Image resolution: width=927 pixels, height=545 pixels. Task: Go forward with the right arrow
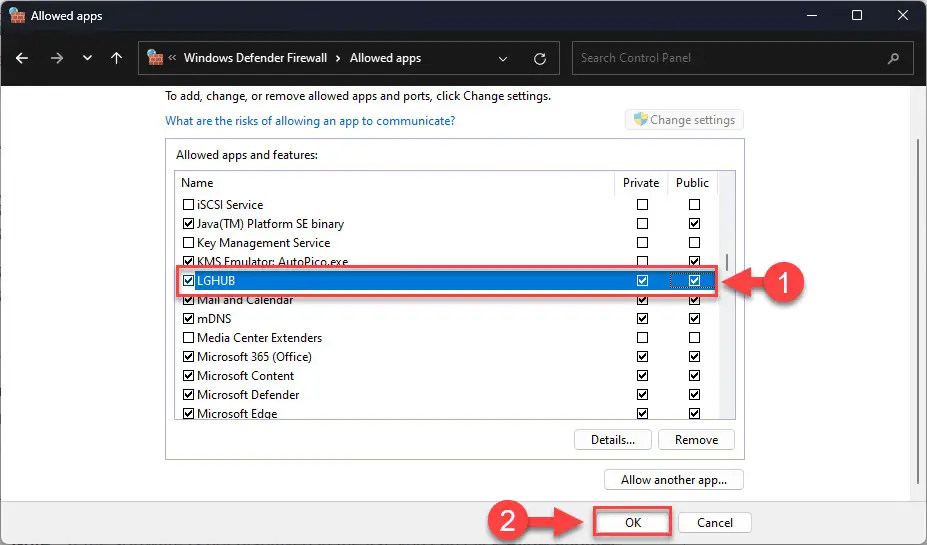(x=57, y=58)
